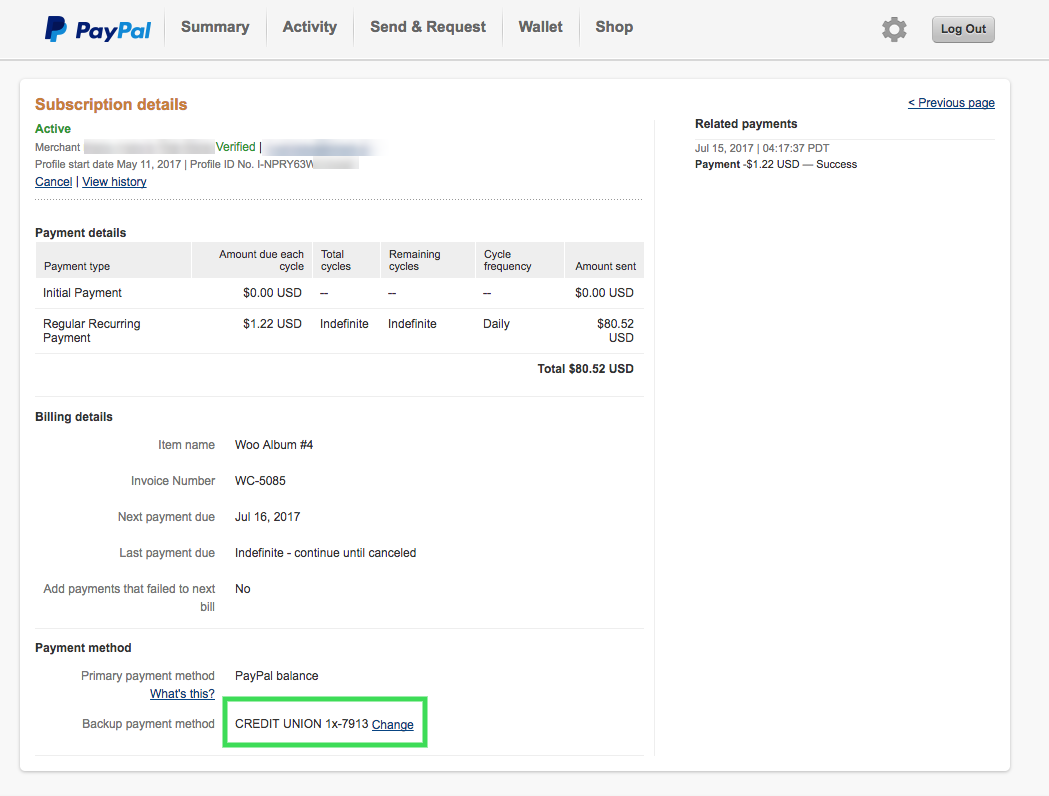The image size is (1049, 796).
Task: Click the Payment details heading
Action: (80, 233)
